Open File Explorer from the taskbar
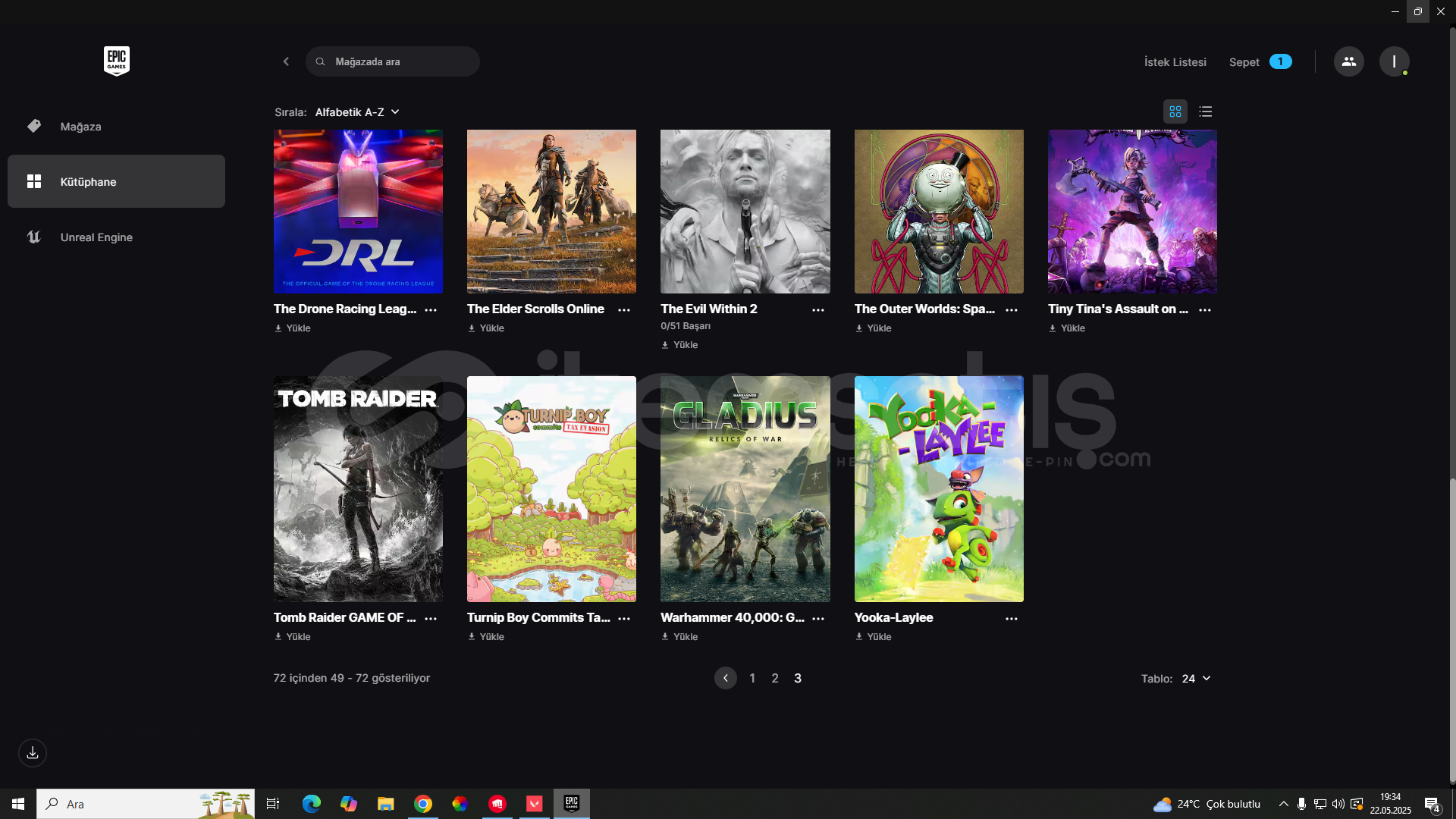The image size is (1456, 819). (385, 804)
